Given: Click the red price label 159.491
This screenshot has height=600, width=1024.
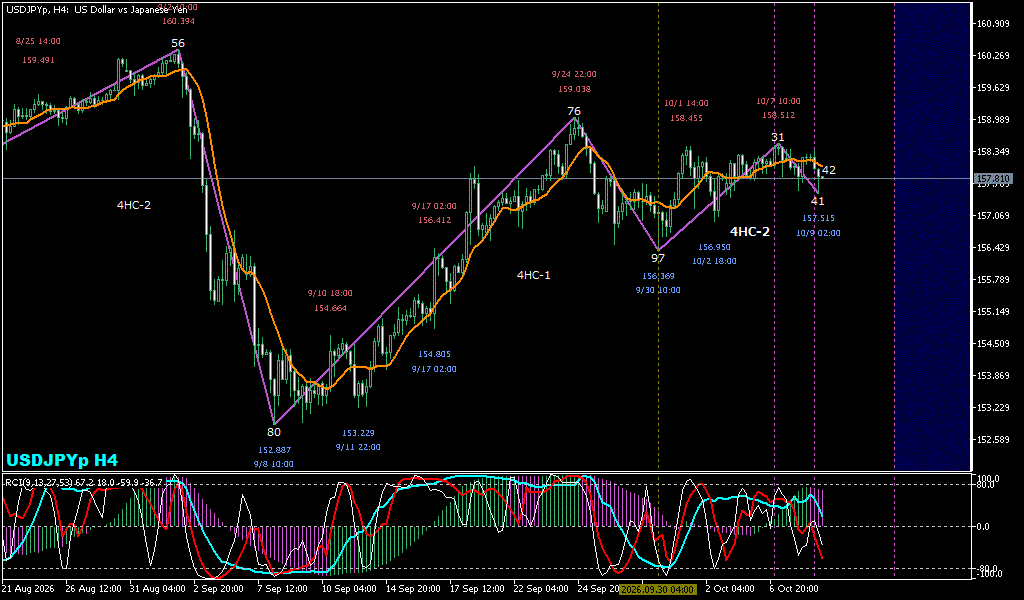Looking at the screenshot, I should pyautogui.click(x=38, y=60).
